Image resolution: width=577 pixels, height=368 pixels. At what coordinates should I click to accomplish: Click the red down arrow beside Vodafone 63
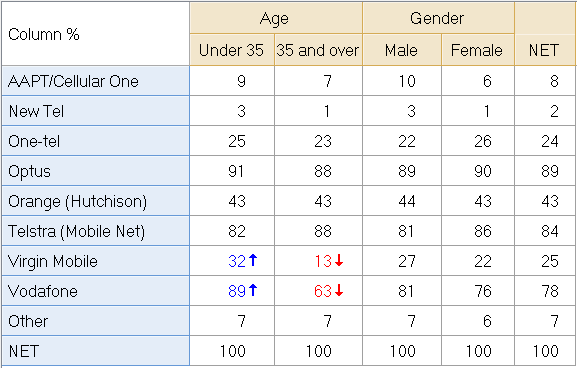339,291
